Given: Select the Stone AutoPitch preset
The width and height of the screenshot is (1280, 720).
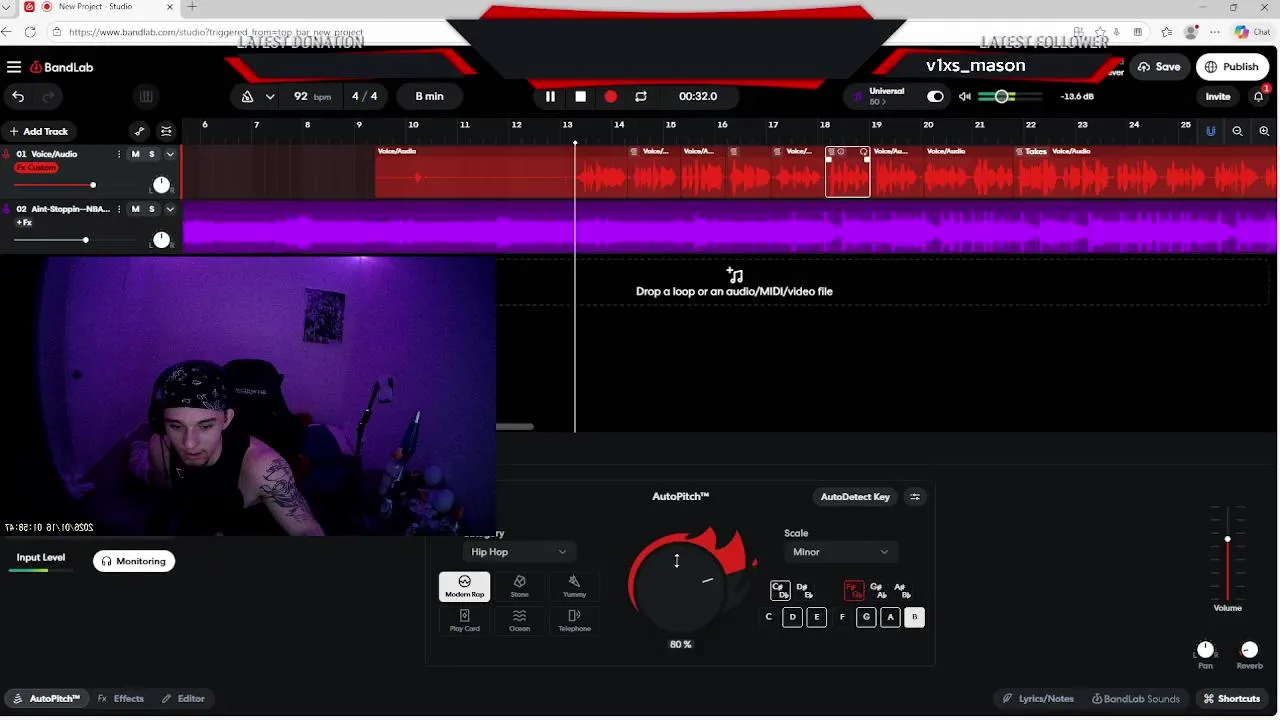Looking at the screenshot, I should (x=519, y=586).
